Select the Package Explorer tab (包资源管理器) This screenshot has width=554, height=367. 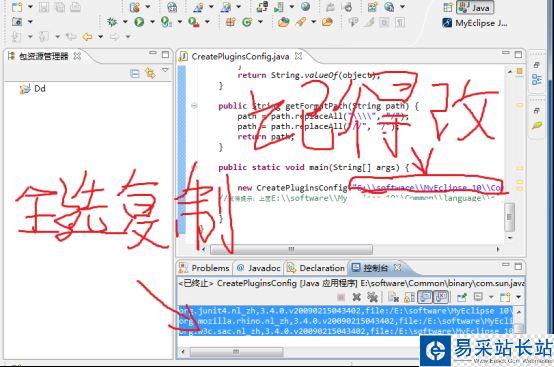tap(43, 56)
